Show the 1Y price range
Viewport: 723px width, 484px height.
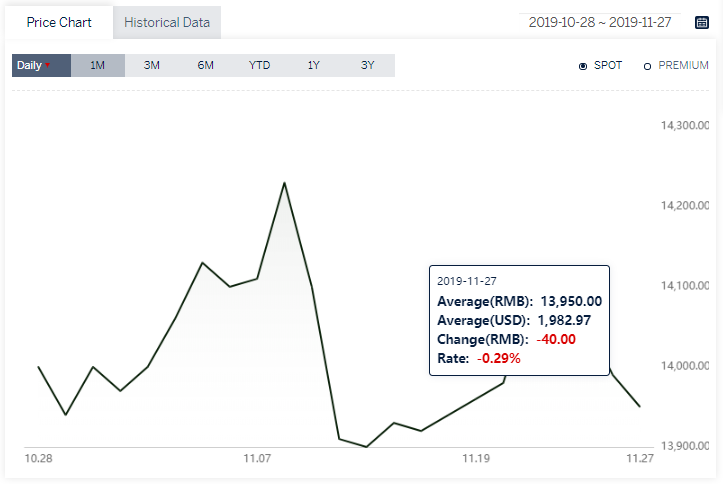pos(314,65)
